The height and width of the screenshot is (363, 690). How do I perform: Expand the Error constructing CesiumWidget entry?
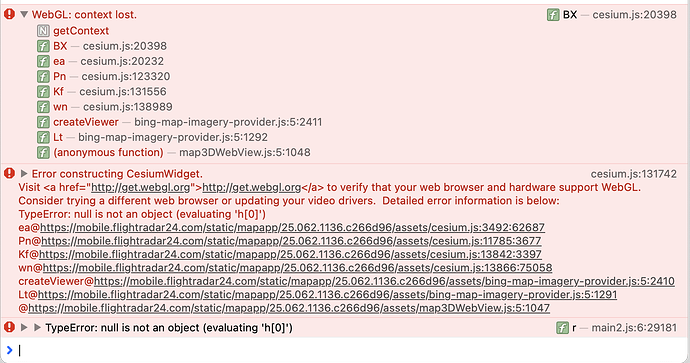(x=24, y=174)
